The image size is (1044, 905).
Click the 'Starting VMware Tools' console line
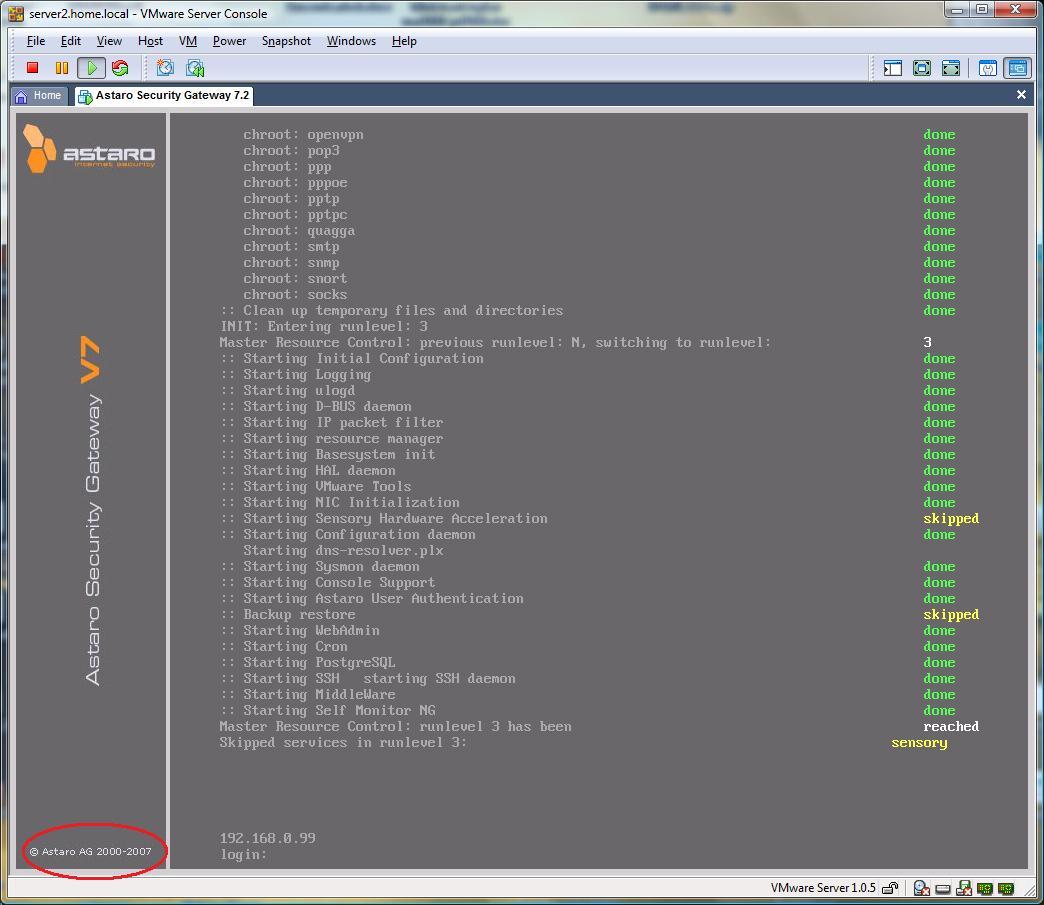(x=316, y=486)
